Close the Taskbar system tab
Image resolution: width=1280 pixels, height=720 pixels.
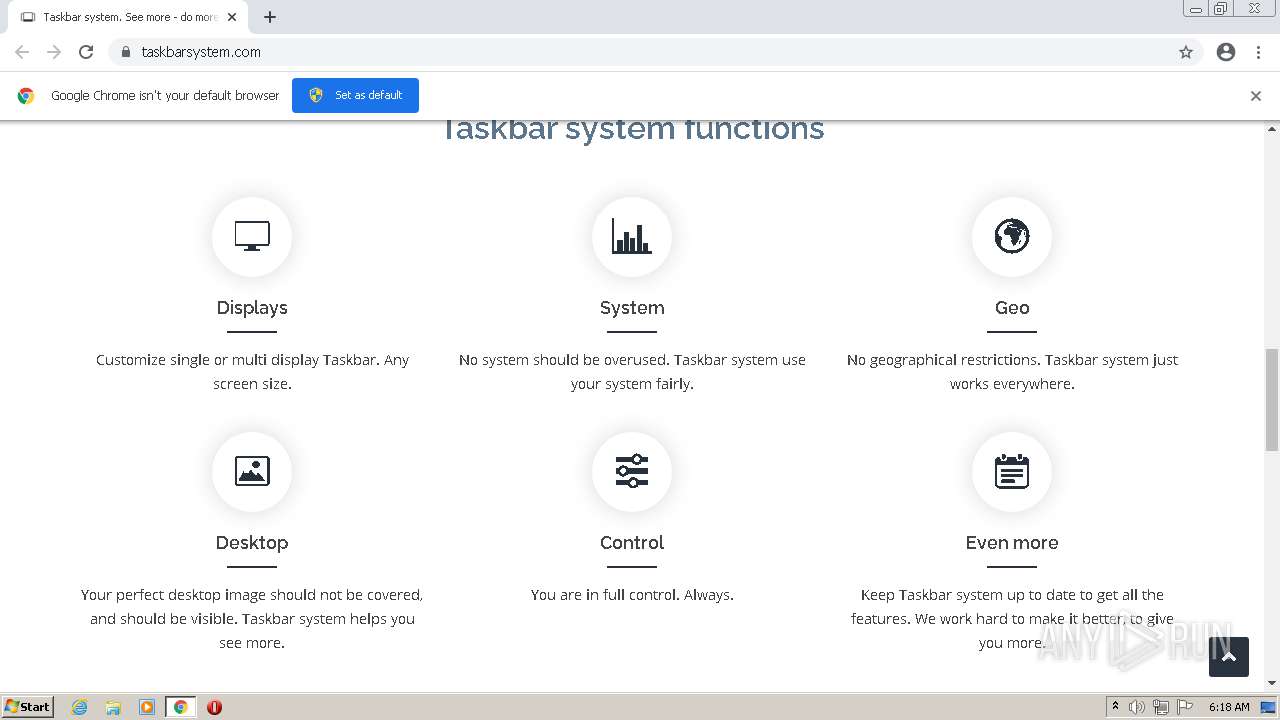(x=233, y=17)
